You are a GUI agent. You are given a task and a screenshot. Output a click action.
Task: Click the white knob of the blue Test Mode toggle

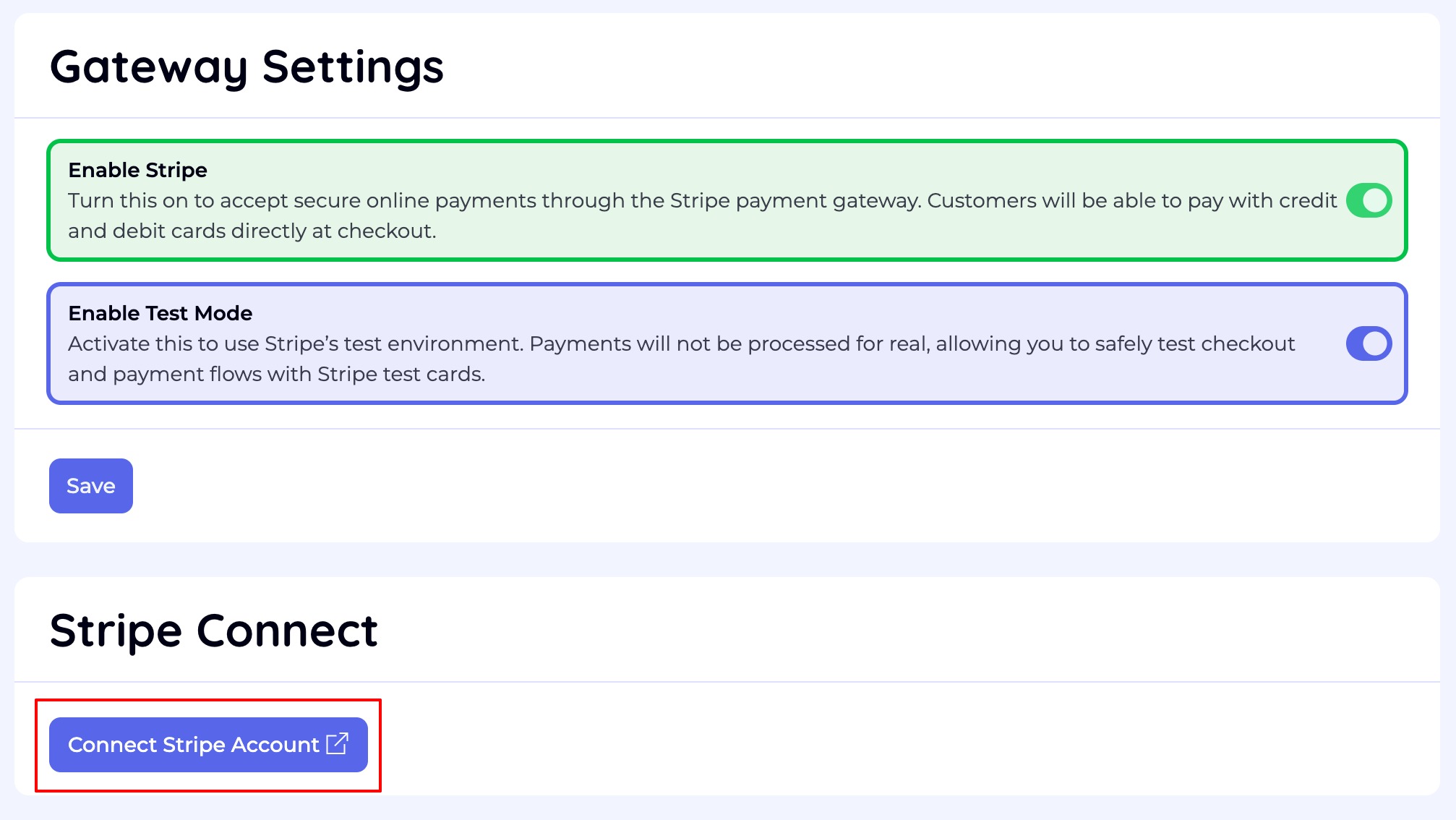[1376, 343]
